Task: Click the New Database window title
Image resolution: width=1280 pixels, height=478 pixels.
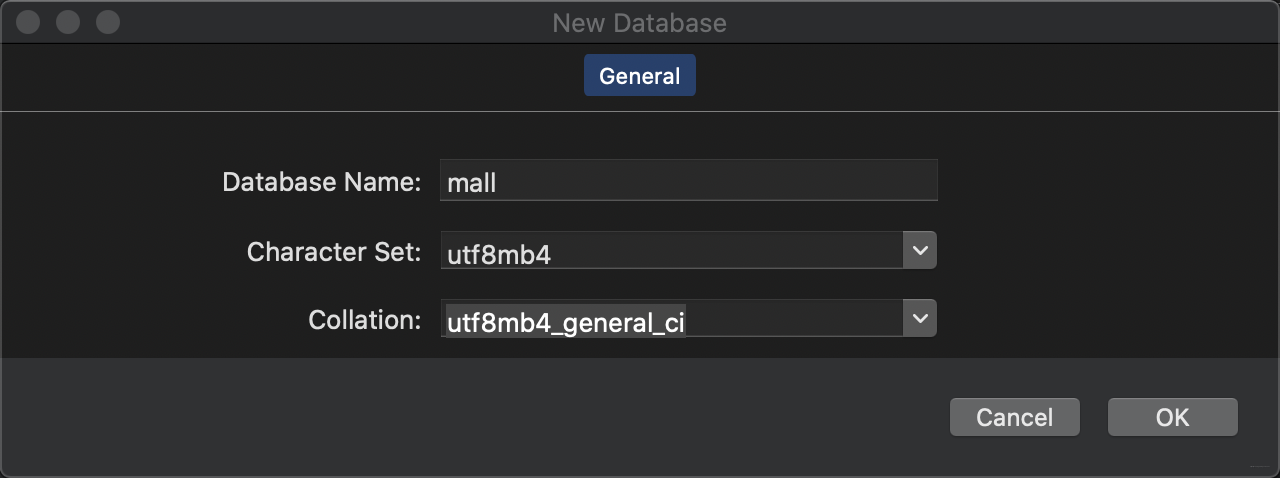Action: 640,22
